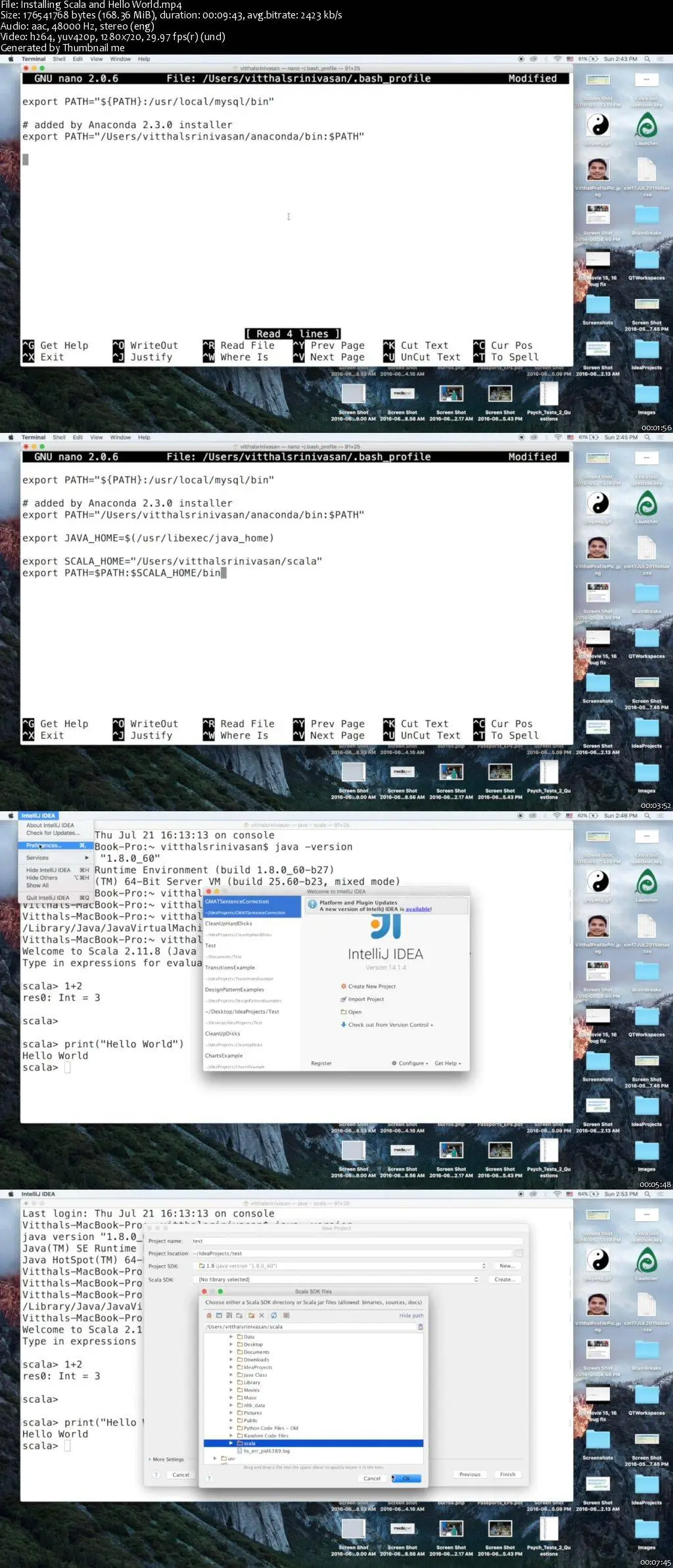
Task: Open the Get Help dropdown
Action: point(448,1063)
